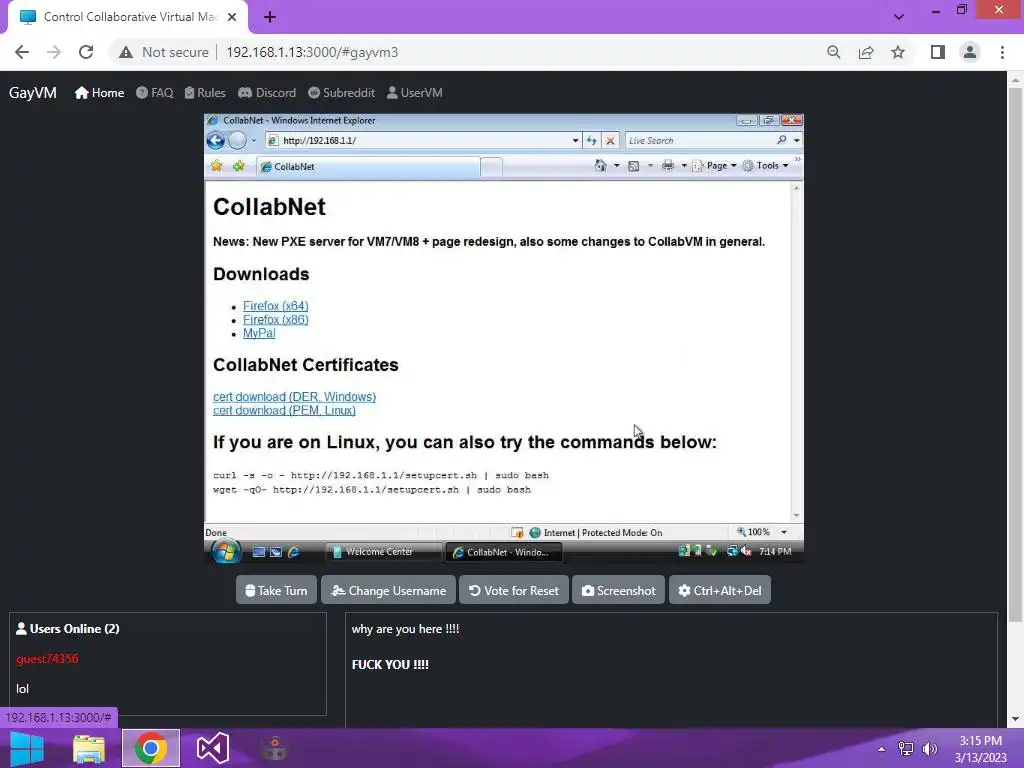The image size is (1024, 768).
Task: Open the Firefox (x64) download link
Action: coord(276,306)
